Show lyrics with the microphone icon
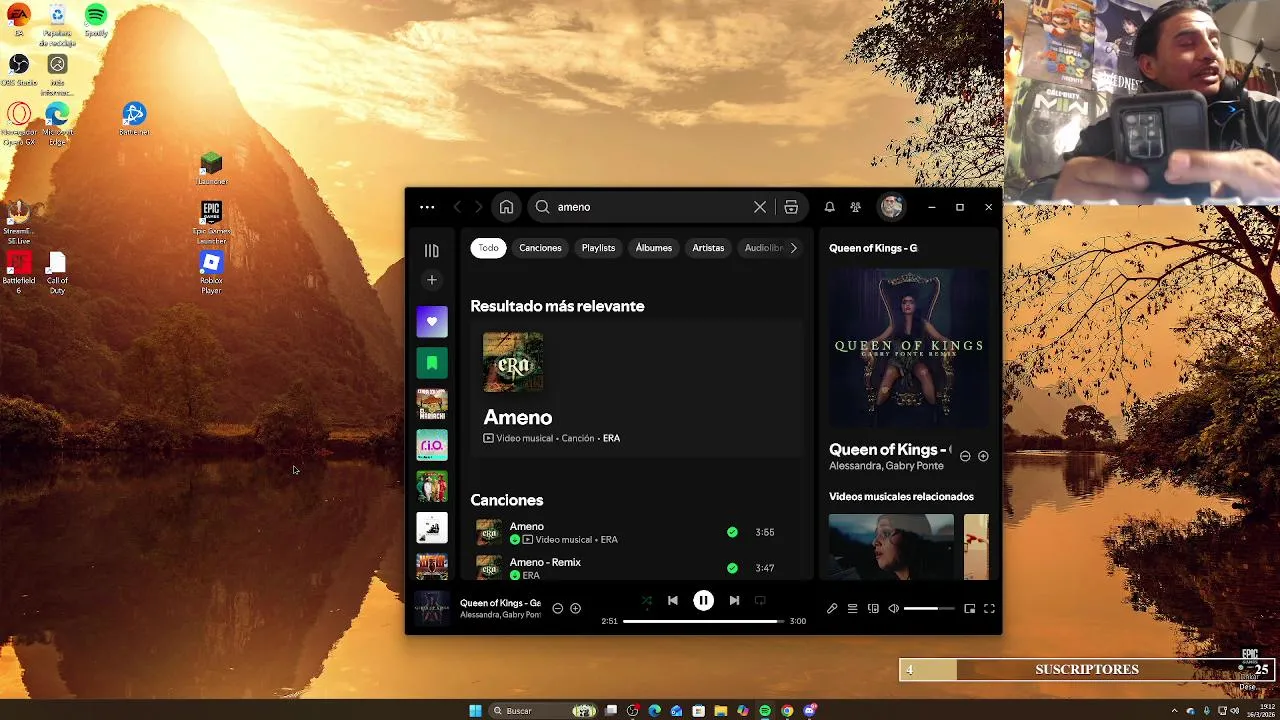This screenshot has width=1280, height=720. (x=832, y=609)
